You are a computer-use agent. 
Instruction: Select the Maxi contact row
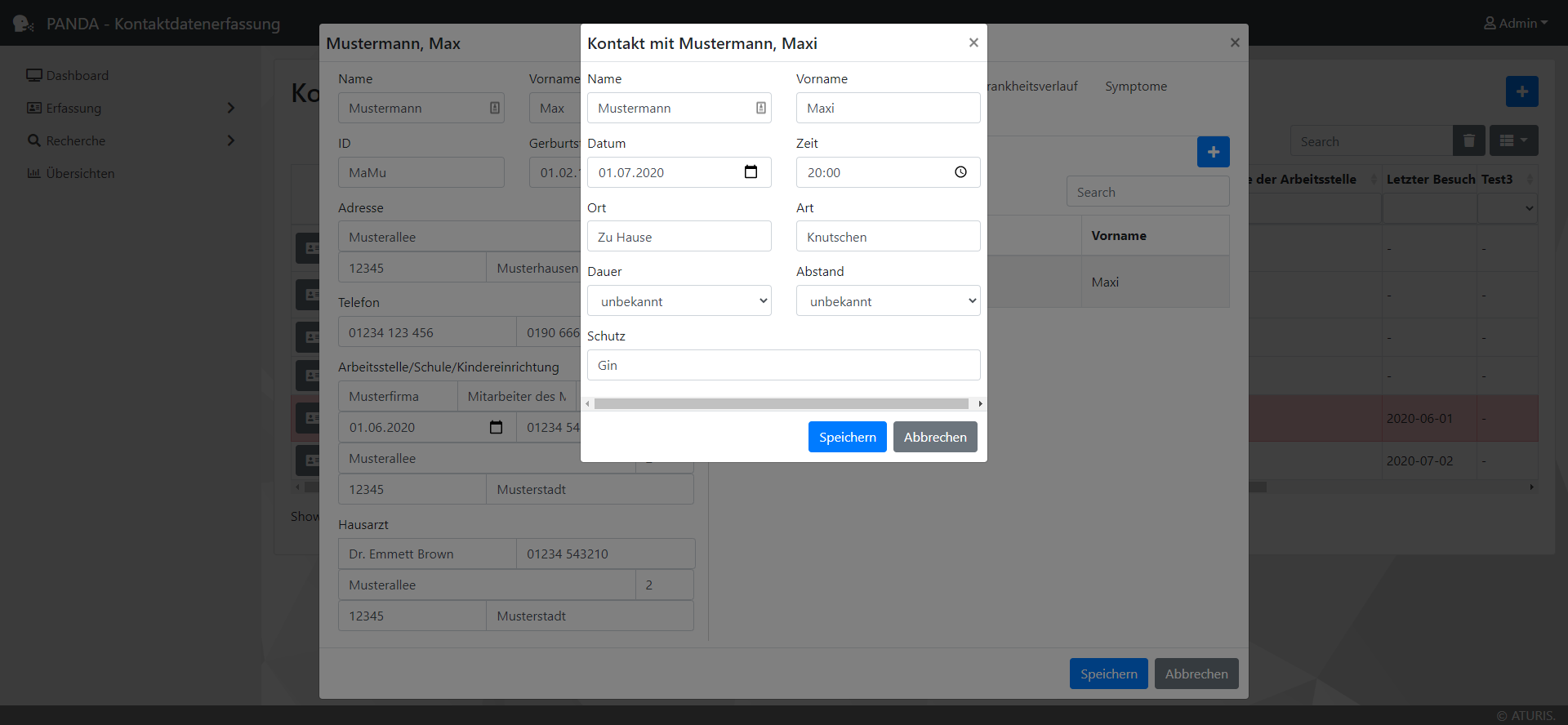1108,282
